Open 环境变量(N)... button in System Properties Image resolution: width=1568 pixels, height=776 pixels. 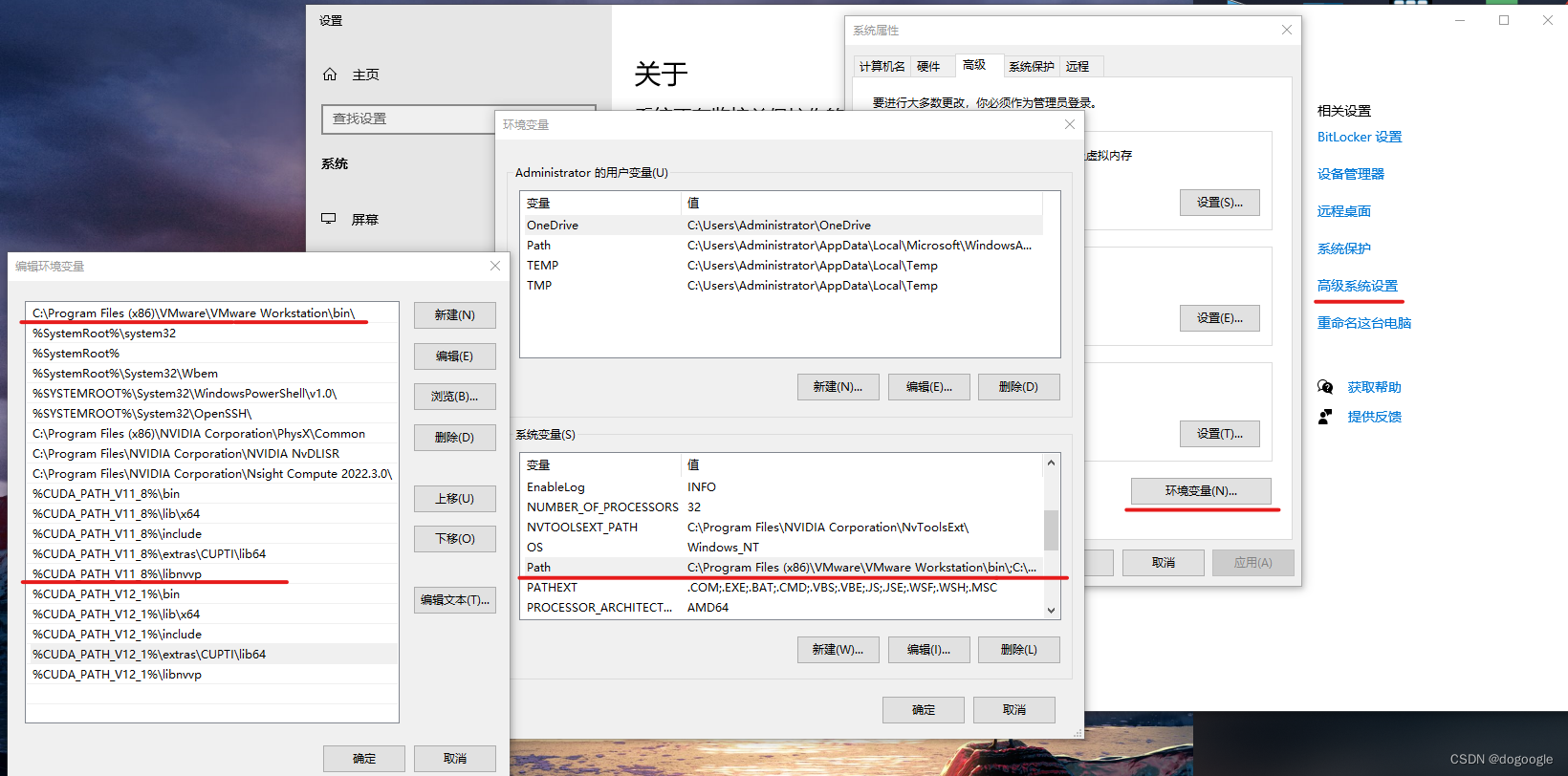[x=1201, y=491]
